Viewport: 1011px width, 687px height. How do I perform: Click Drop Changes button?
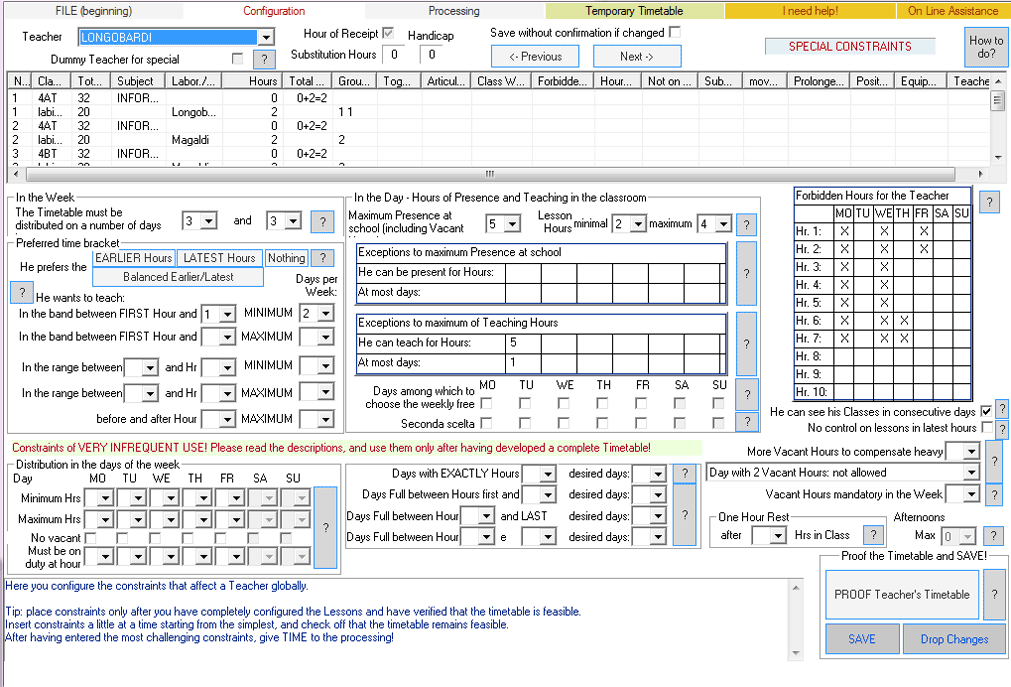click(x=954, y=639)
